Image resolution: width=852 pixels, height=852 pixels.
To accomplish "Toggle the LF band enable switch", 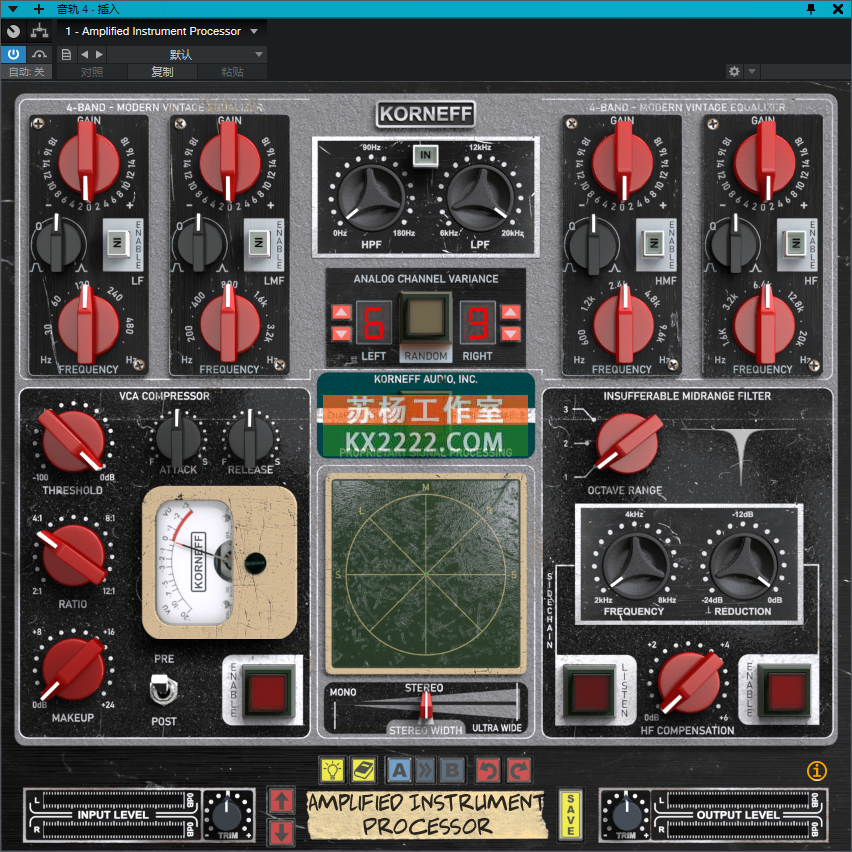I will pos(117,242).
